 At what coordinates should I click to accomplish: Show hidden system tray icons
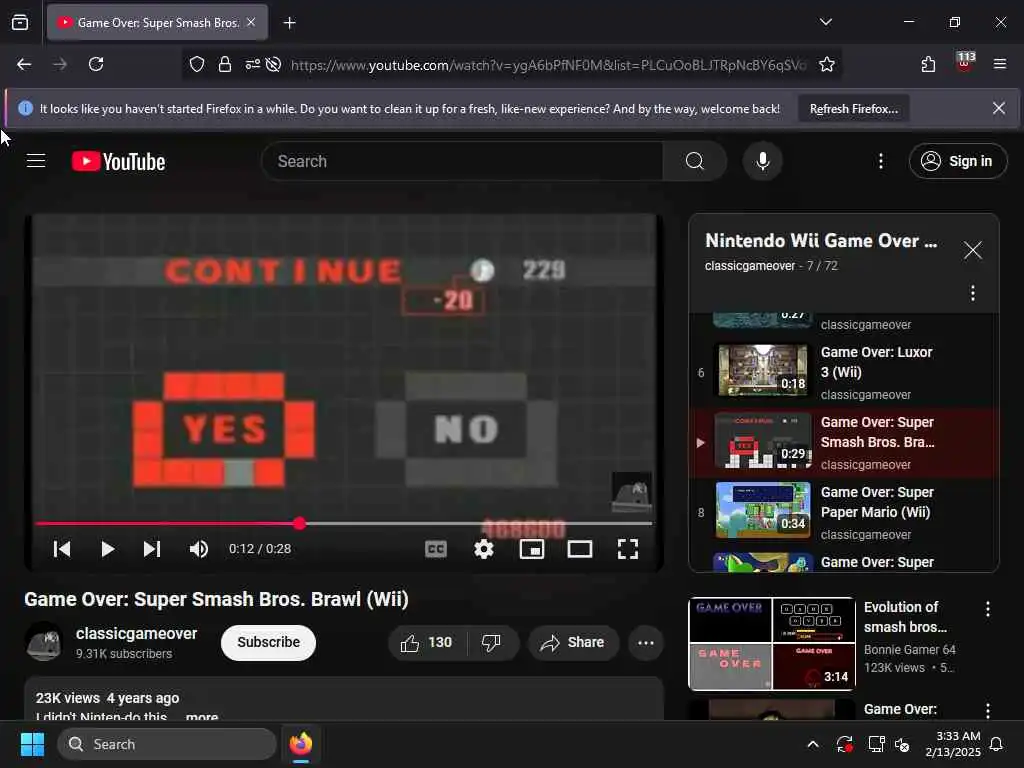(x=812, y=744)
